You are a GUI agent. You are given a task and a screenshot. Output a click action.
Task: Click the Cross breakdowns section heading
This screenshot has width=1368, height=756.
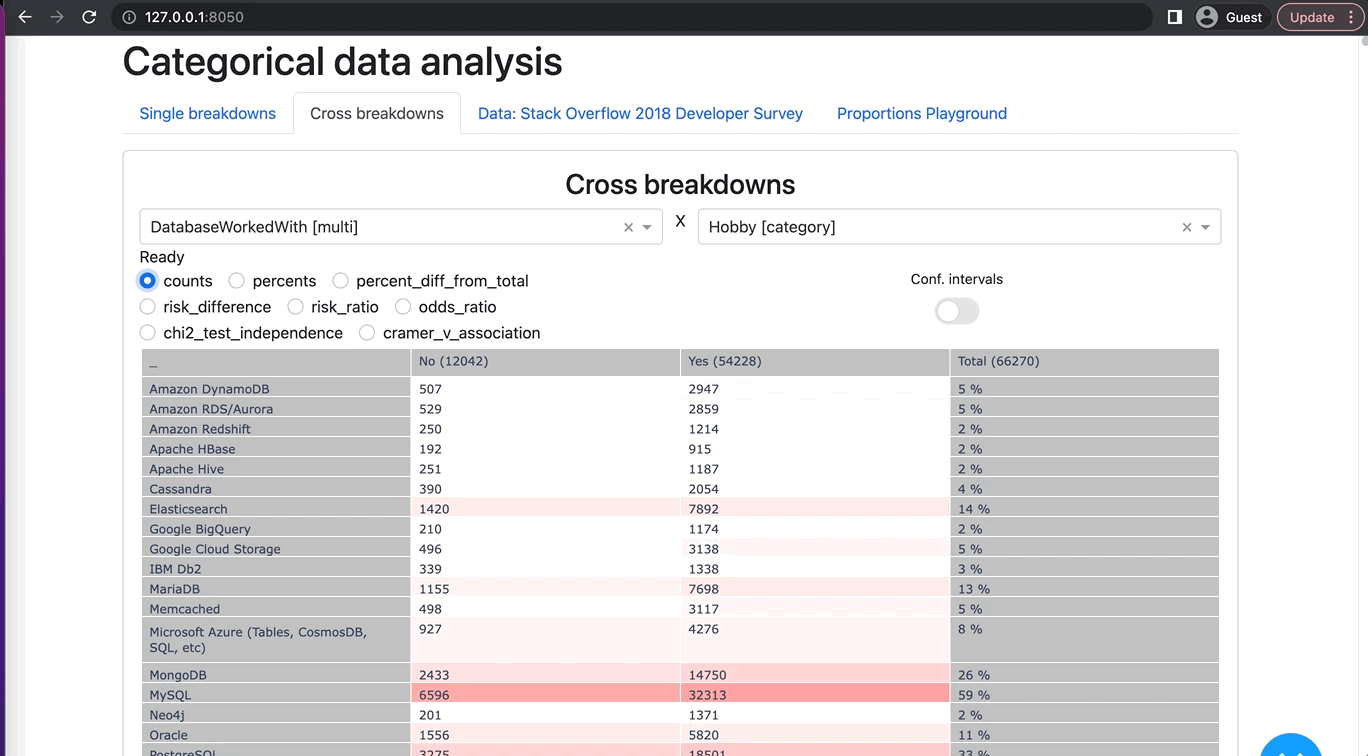click(x=680, y=185)
